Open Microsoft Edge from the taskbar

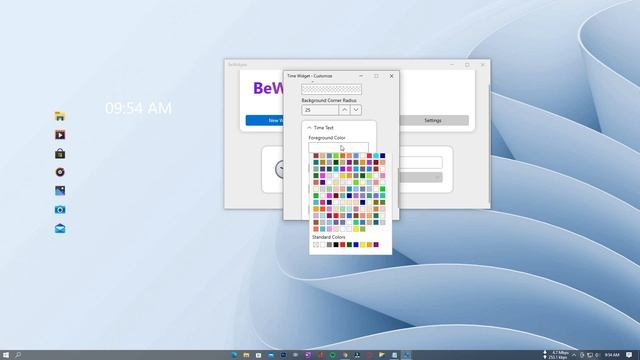[234, 355]
